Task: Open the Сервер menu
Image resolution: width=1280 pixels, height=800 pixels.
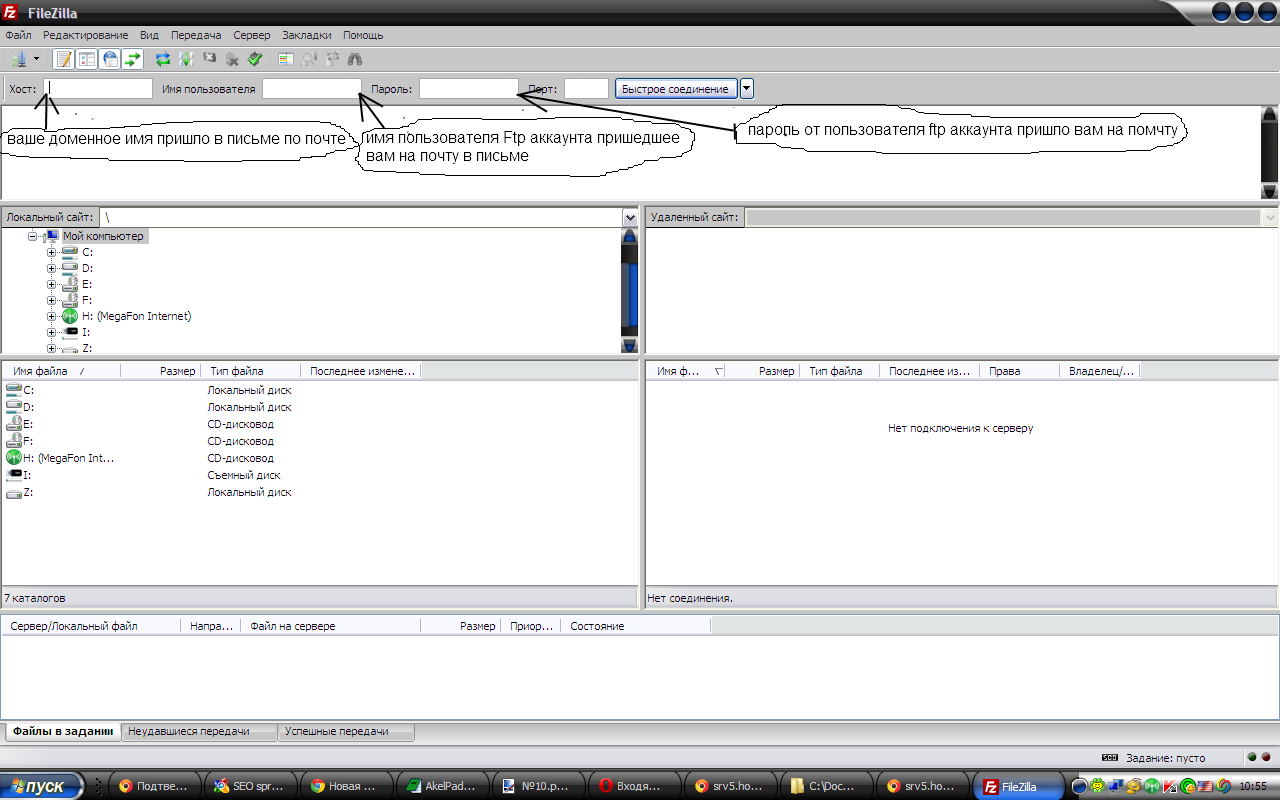Action: point(252,35)
